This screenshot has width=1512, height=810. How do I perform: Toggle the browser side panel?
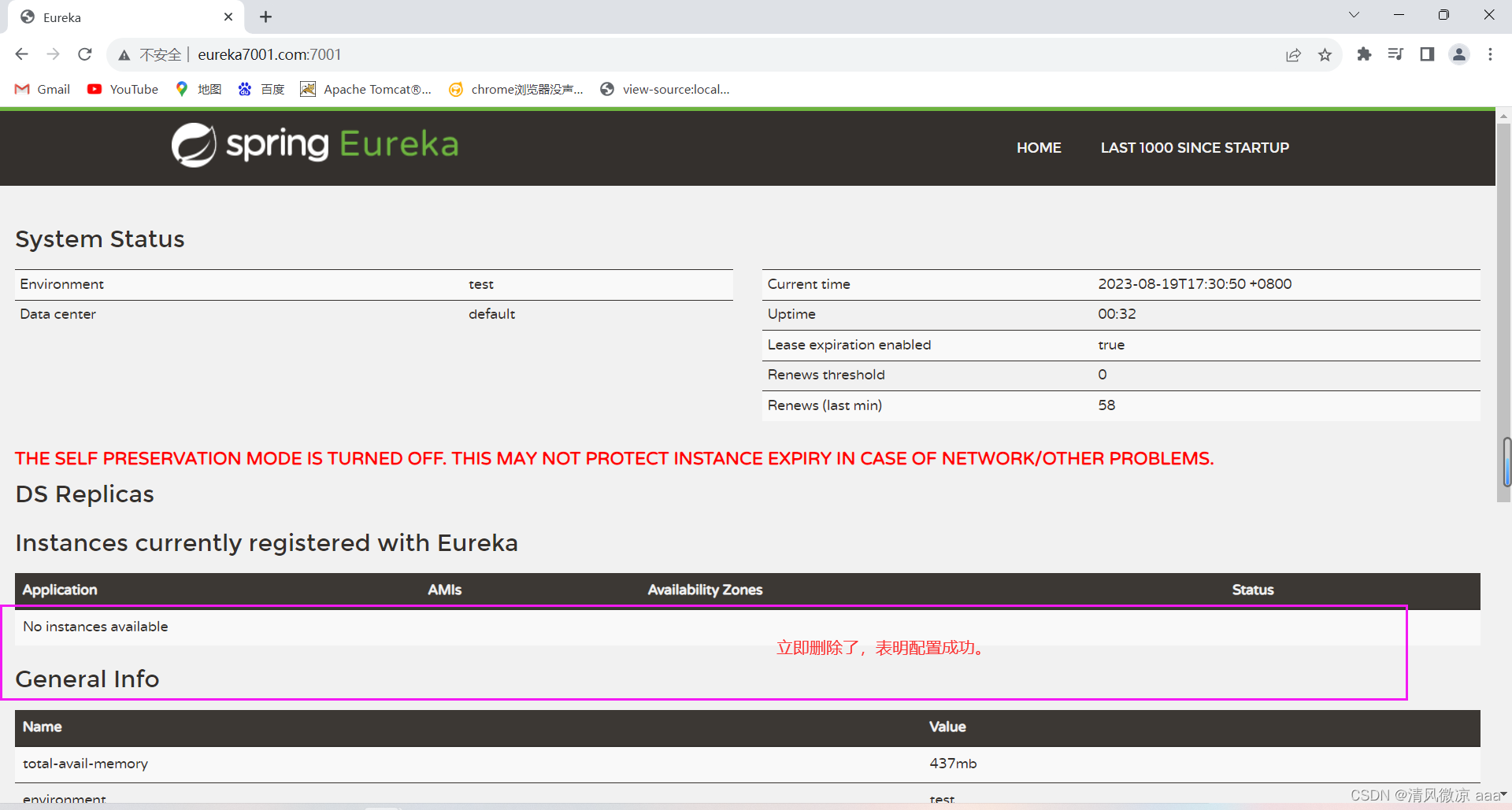pos(1427,54)
